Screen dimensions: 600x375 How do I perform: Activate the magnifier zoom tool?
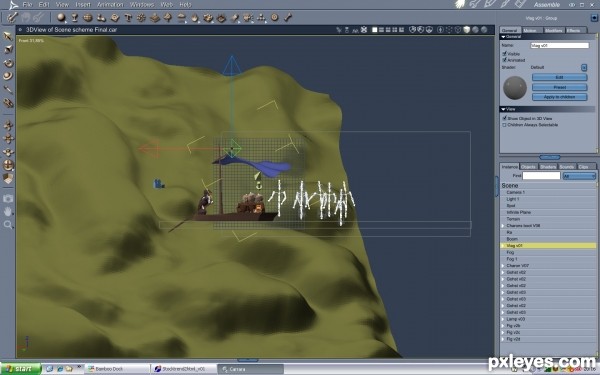point(8,225)
